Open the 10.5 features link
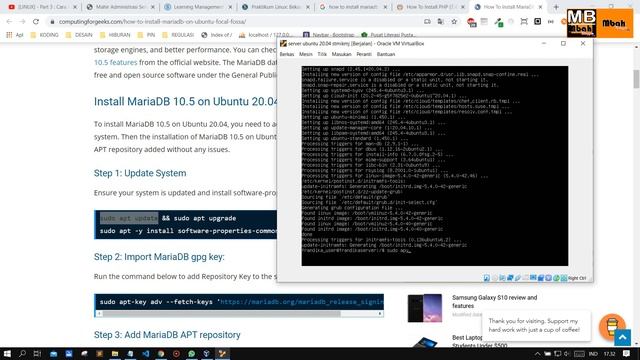Screen dimensions: 640x360 tap(116, 62)
